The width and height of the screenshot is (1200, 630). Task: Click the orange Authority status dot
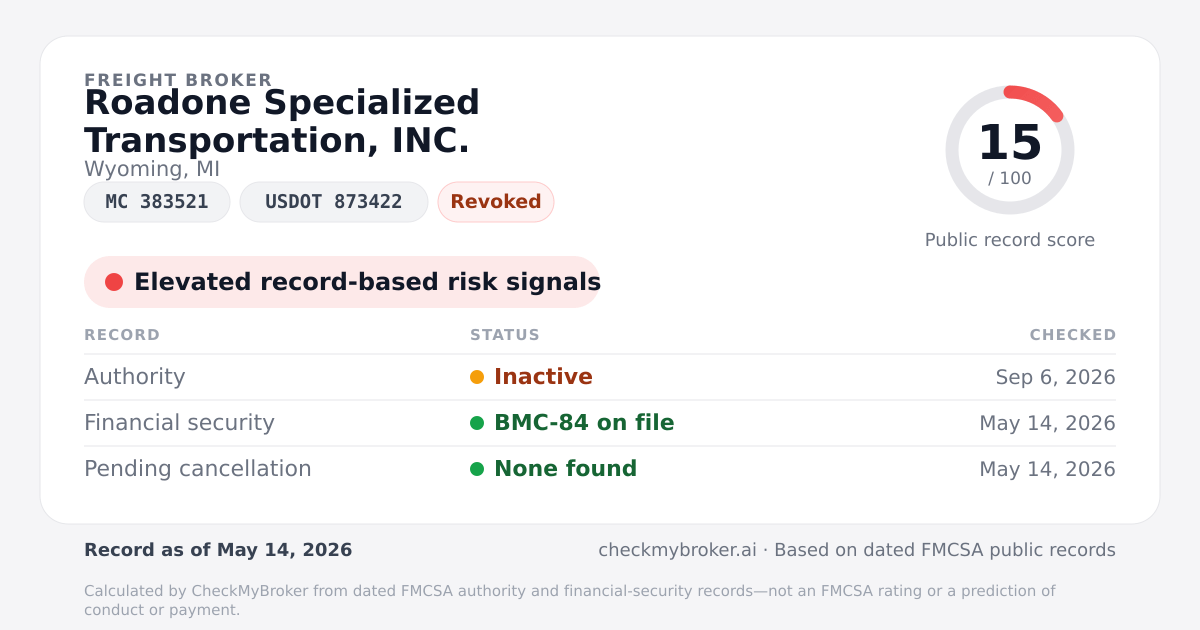477,377
